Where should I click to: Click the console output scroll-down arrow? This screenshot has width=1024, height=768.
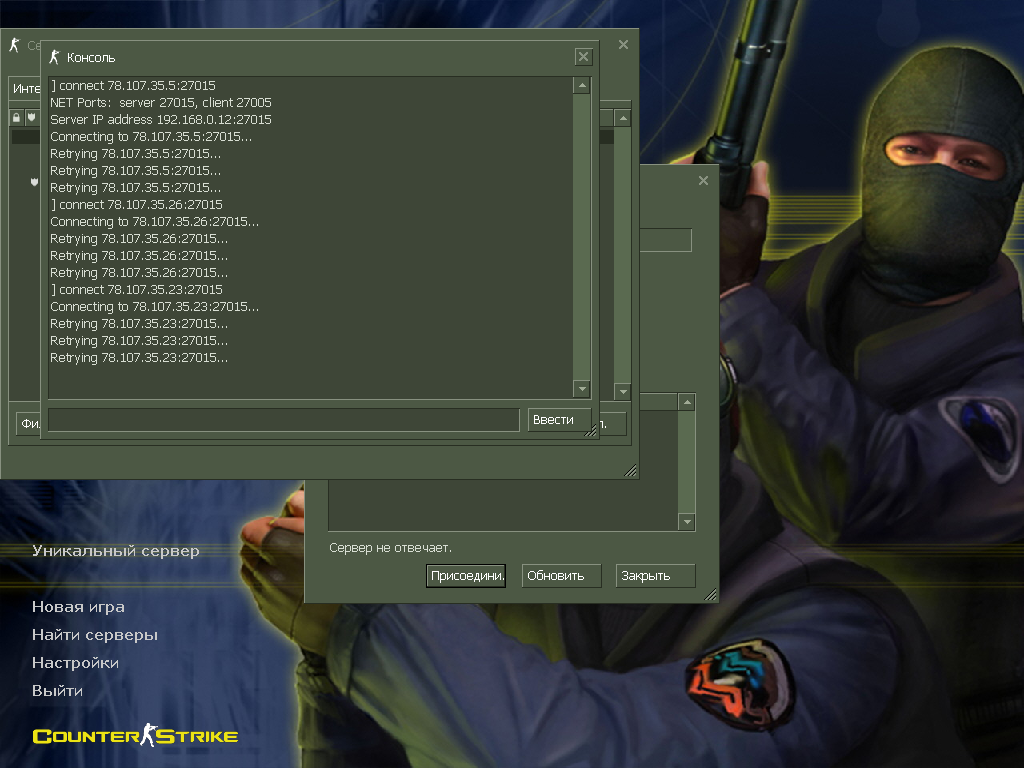click(x=582, y=389)
